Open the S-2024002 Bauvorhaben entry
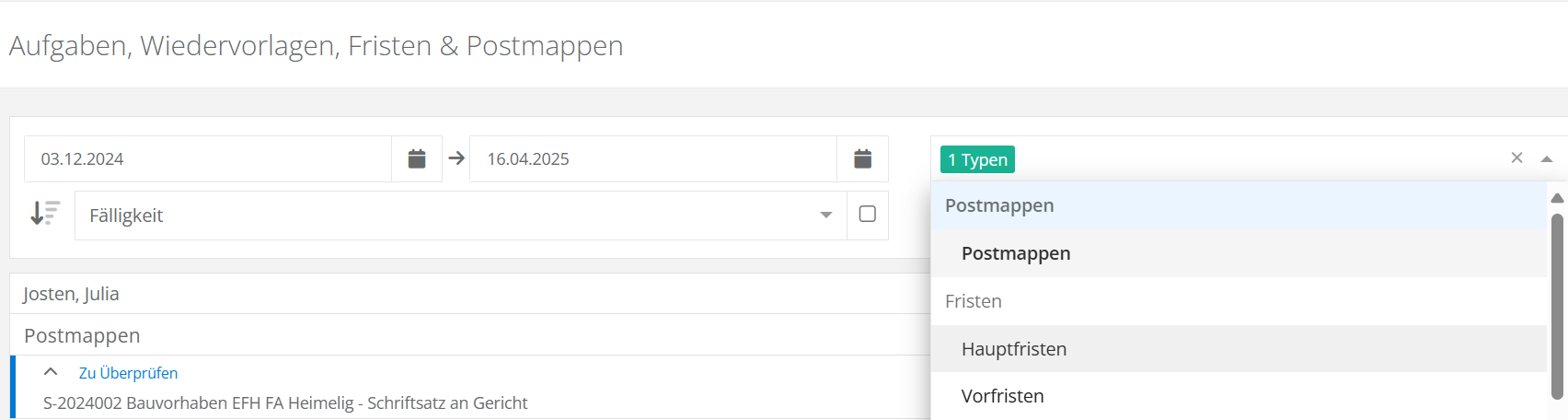This screenshot has height=420, width=1568. point(285,402)
